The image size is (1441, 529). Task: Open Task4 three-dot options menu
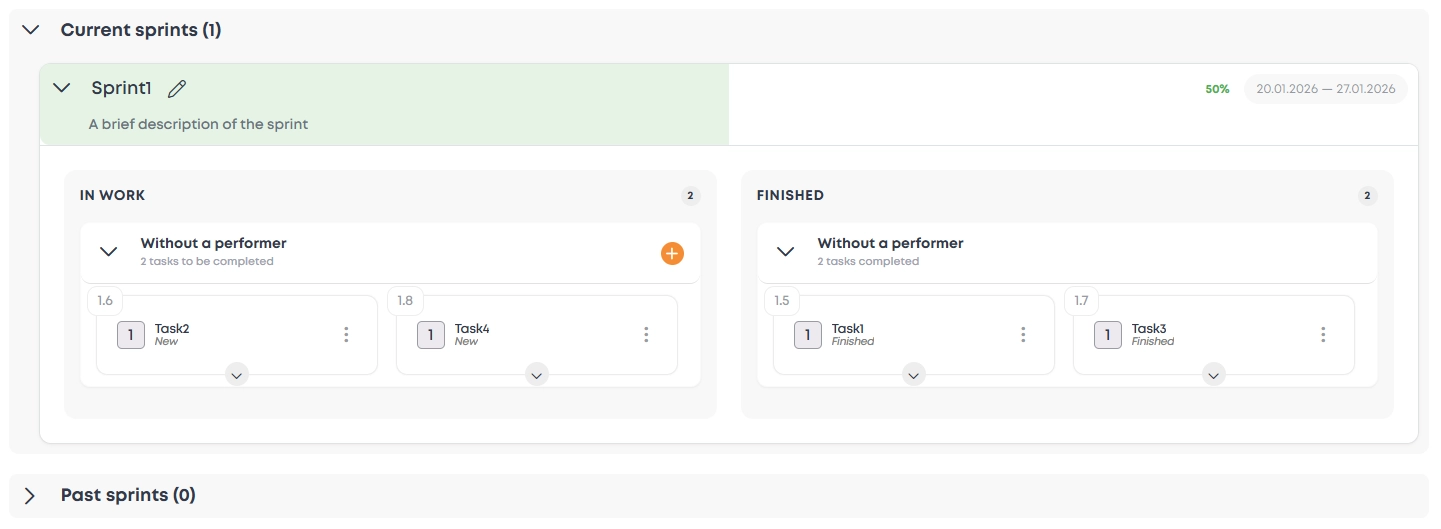[646, 335]
